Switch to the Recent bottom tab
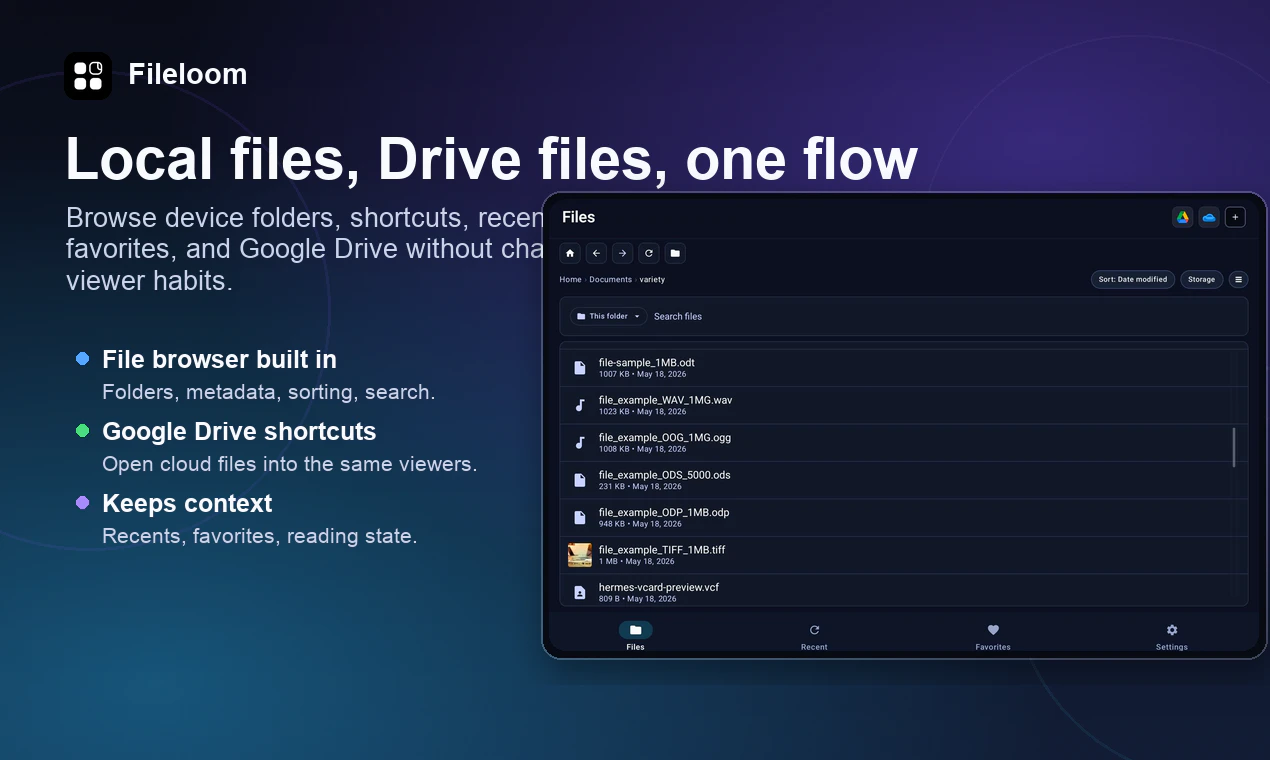1270x760 pixels. pos(814,636)
